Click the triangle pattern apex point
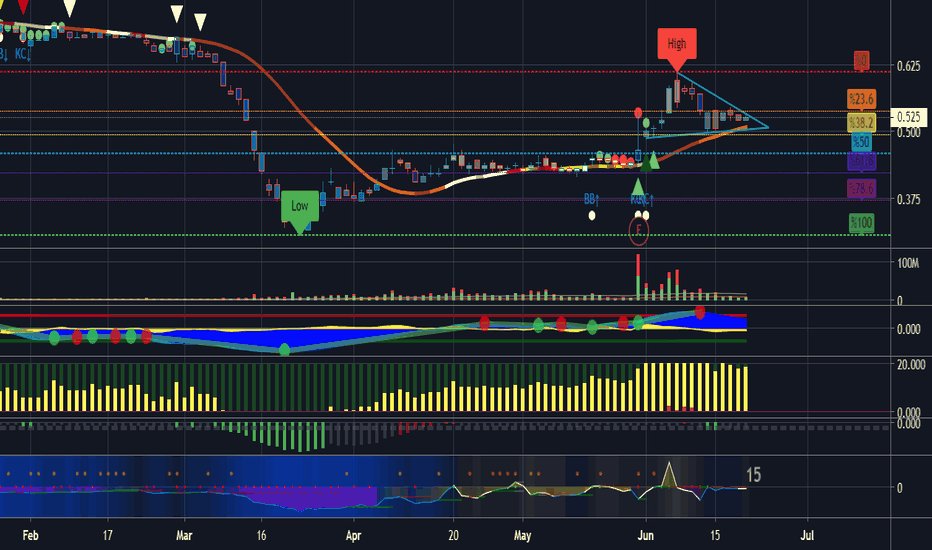Image resolution: width=932 pixels, height=550 pixels. (768, 127)
